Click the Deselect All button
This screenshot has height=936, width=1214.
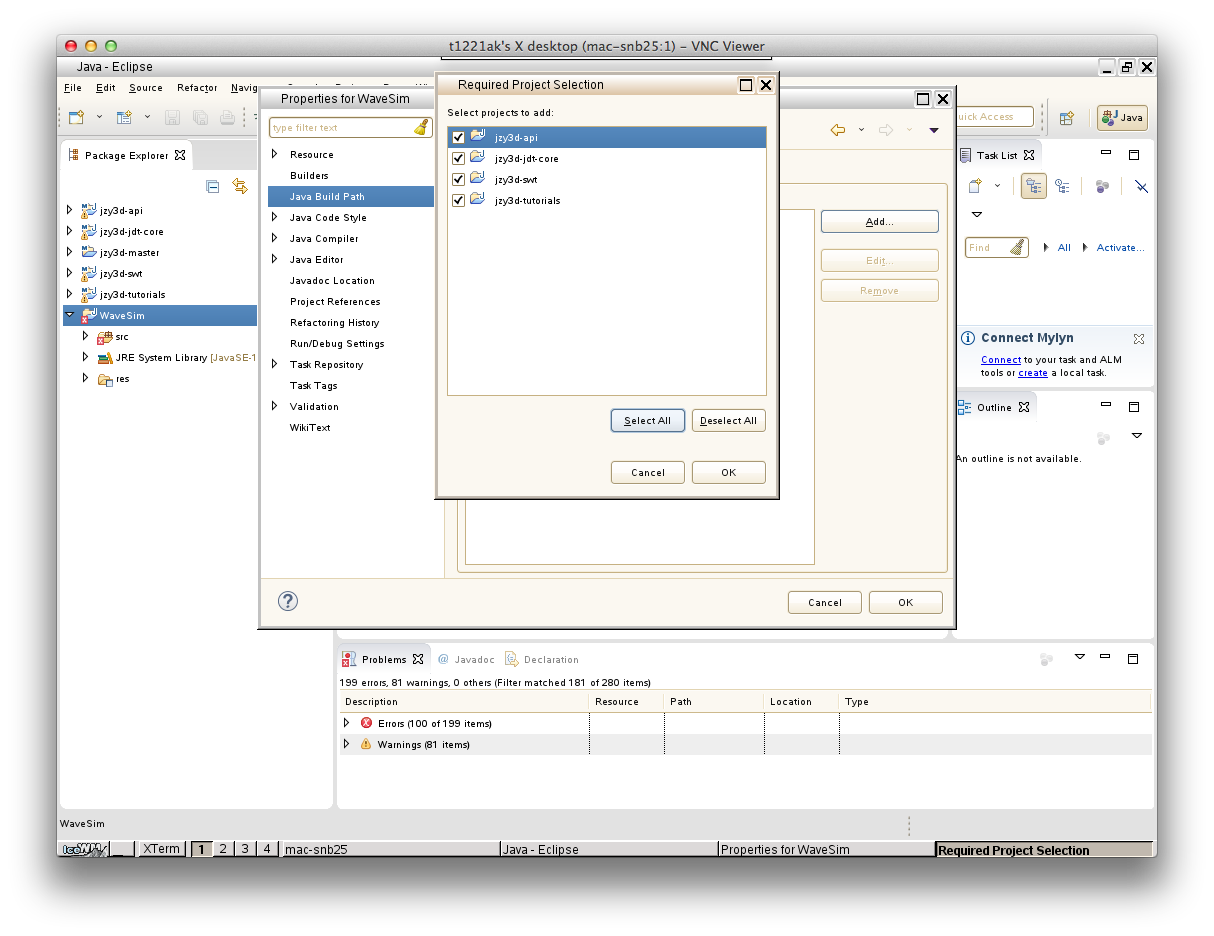[729, 420]
